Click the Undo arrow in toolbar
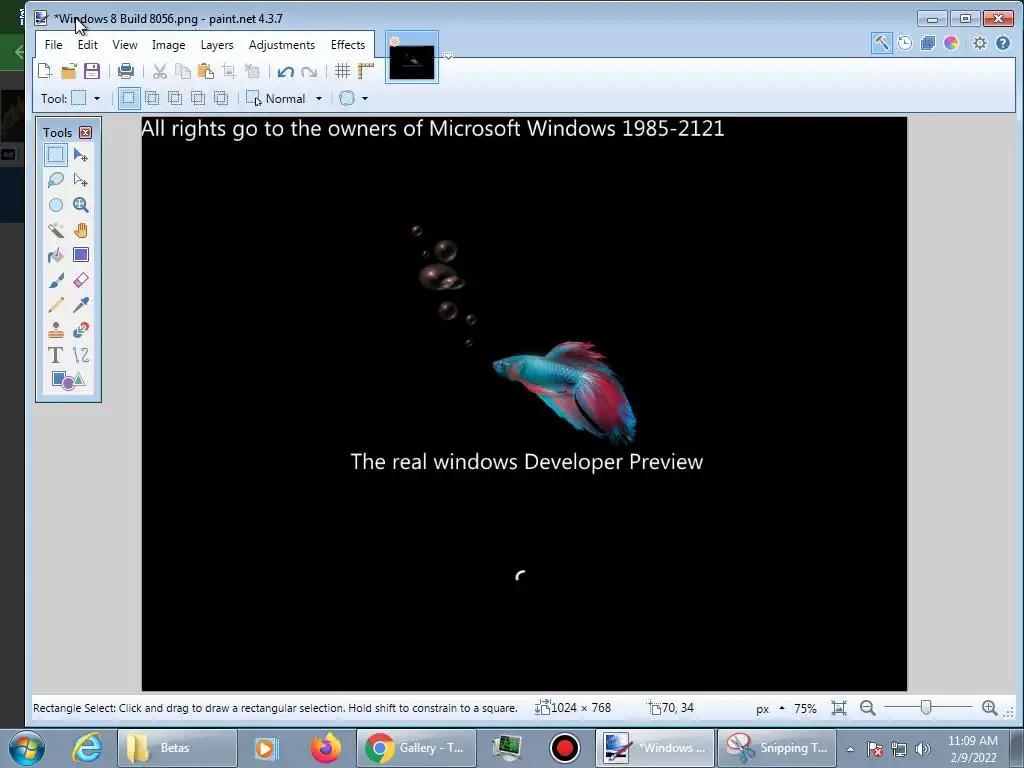 point(285,71)
